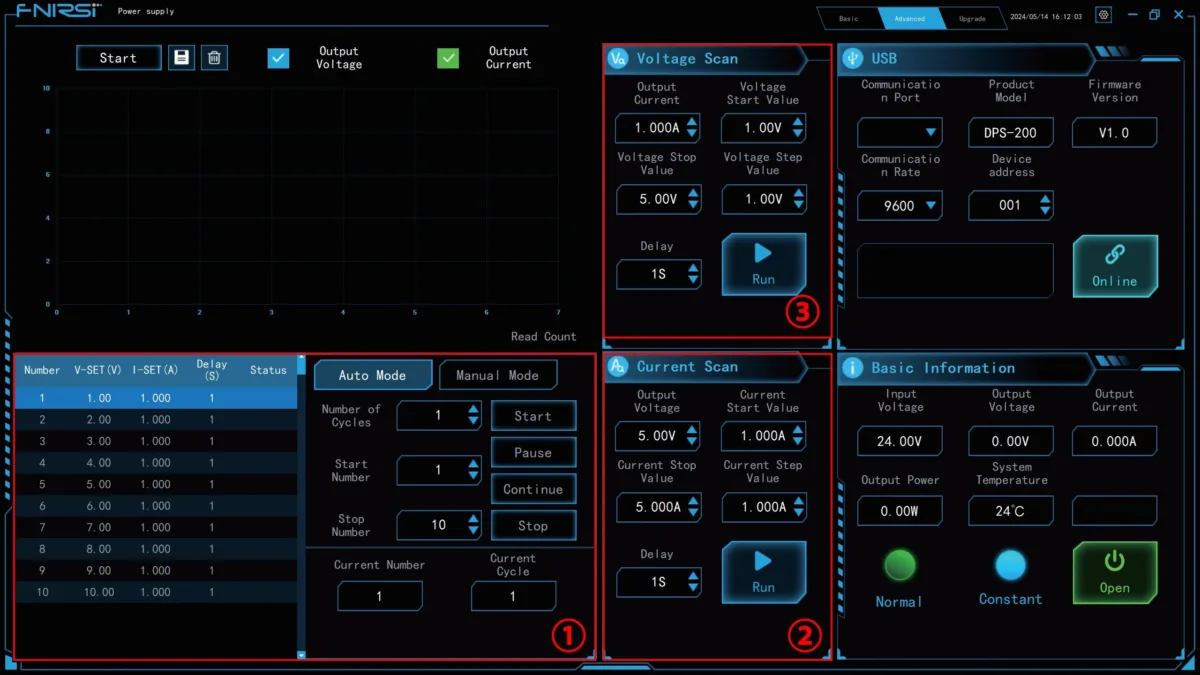The width and height of the screenshot is (1200, 675).
Task: Click the Basic Information info icon
Action: pyautogui.click(x=853, y=368)
